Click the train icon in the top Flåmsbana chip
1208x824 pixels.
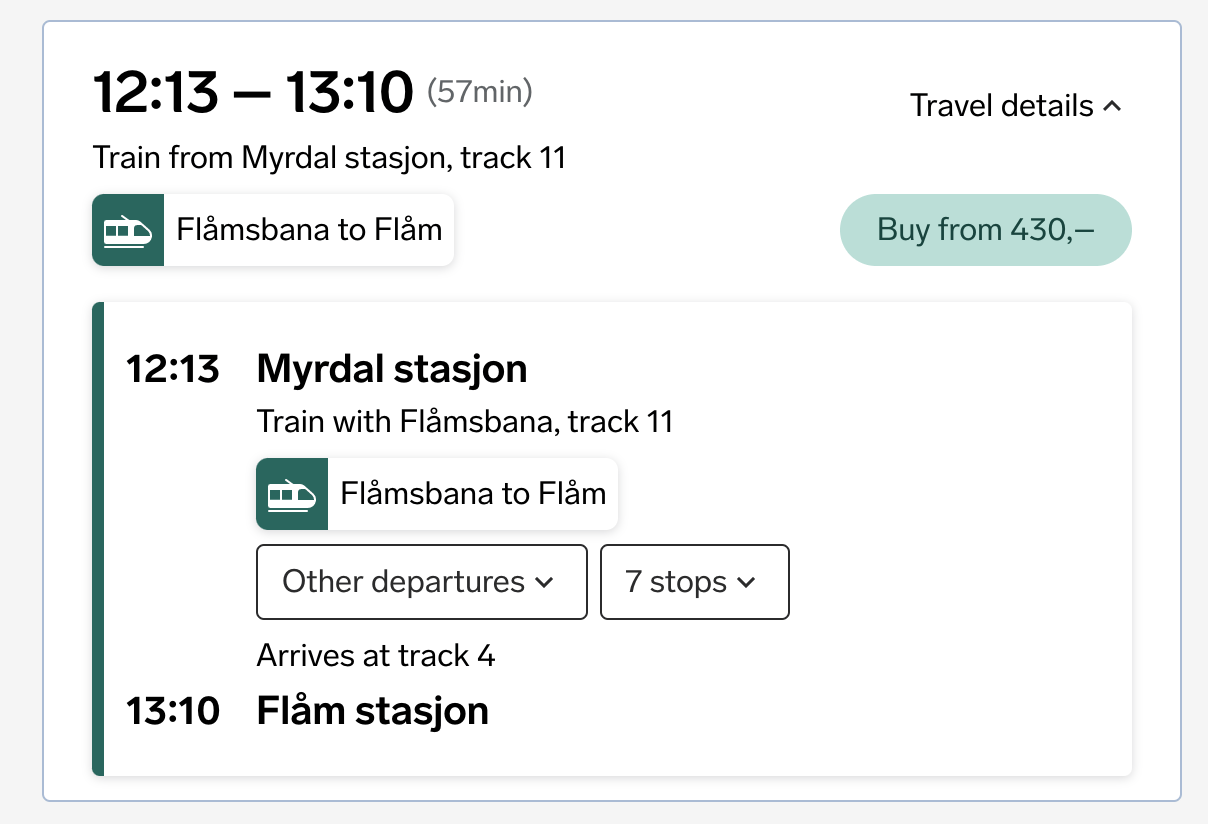pyautogui.click(x=128, y=230)
